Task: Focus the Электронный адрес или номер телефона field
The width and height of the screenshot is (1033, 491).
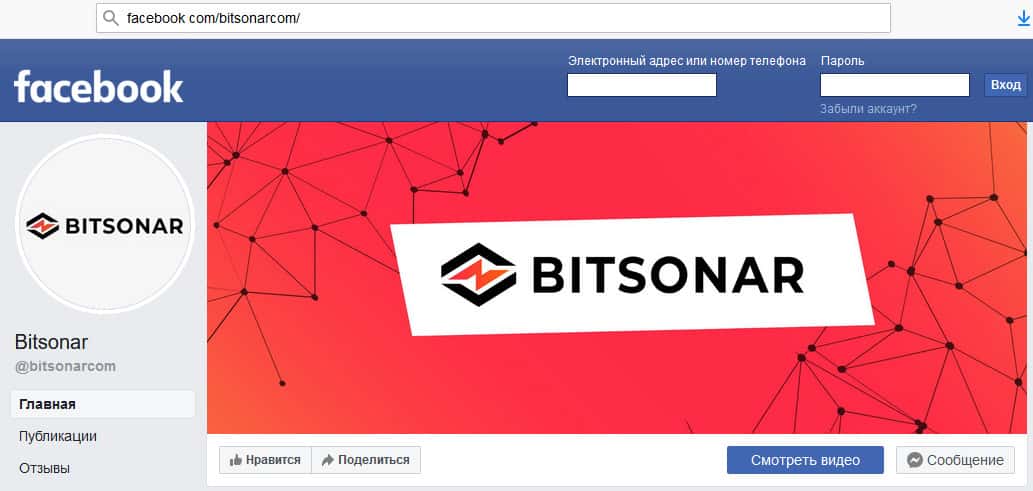Action: (642, 85)
